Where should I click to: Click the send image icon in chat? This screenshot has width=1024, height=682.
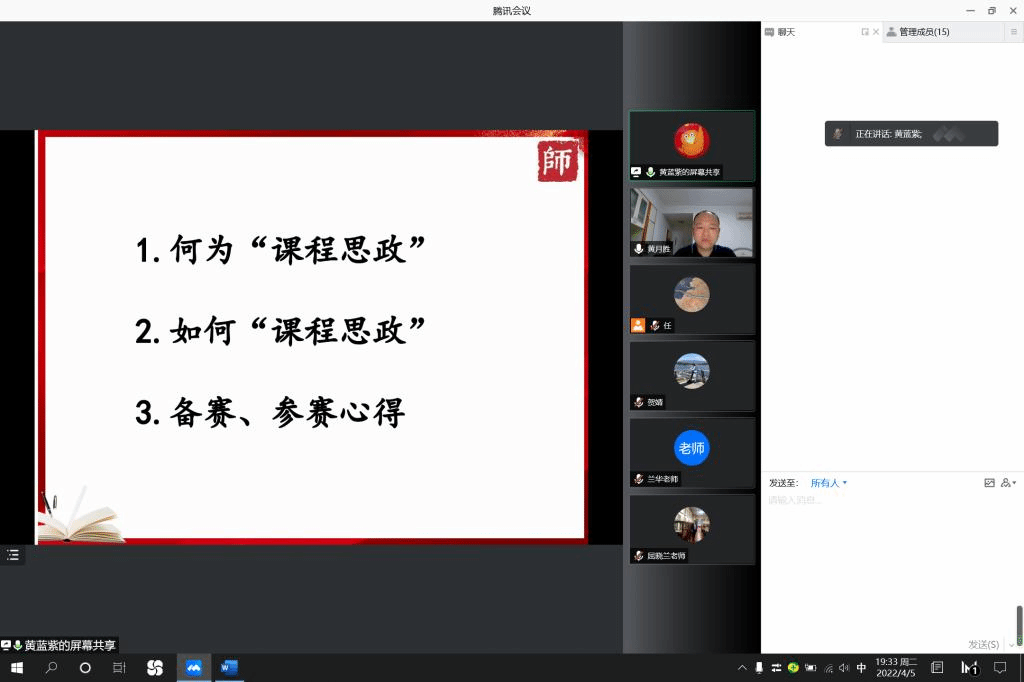click(989, 483)
